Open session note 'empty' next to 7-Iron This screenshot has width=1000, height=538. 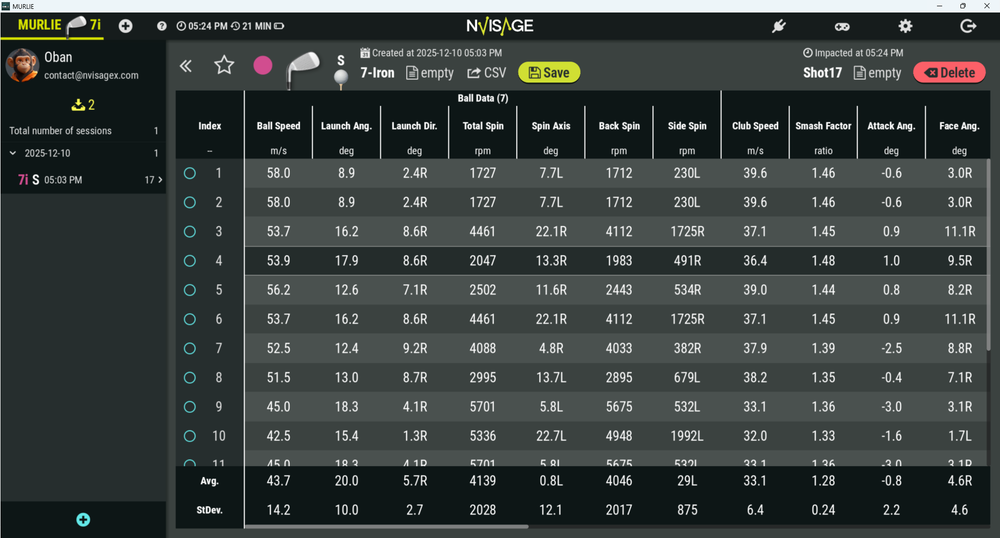(430, 73)
